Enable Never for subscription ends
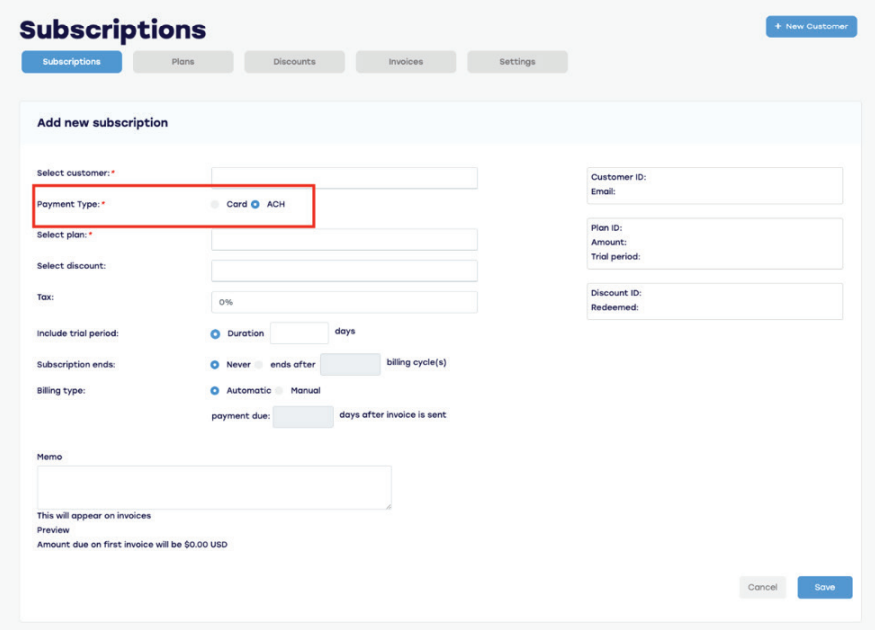 coord(214,365)
